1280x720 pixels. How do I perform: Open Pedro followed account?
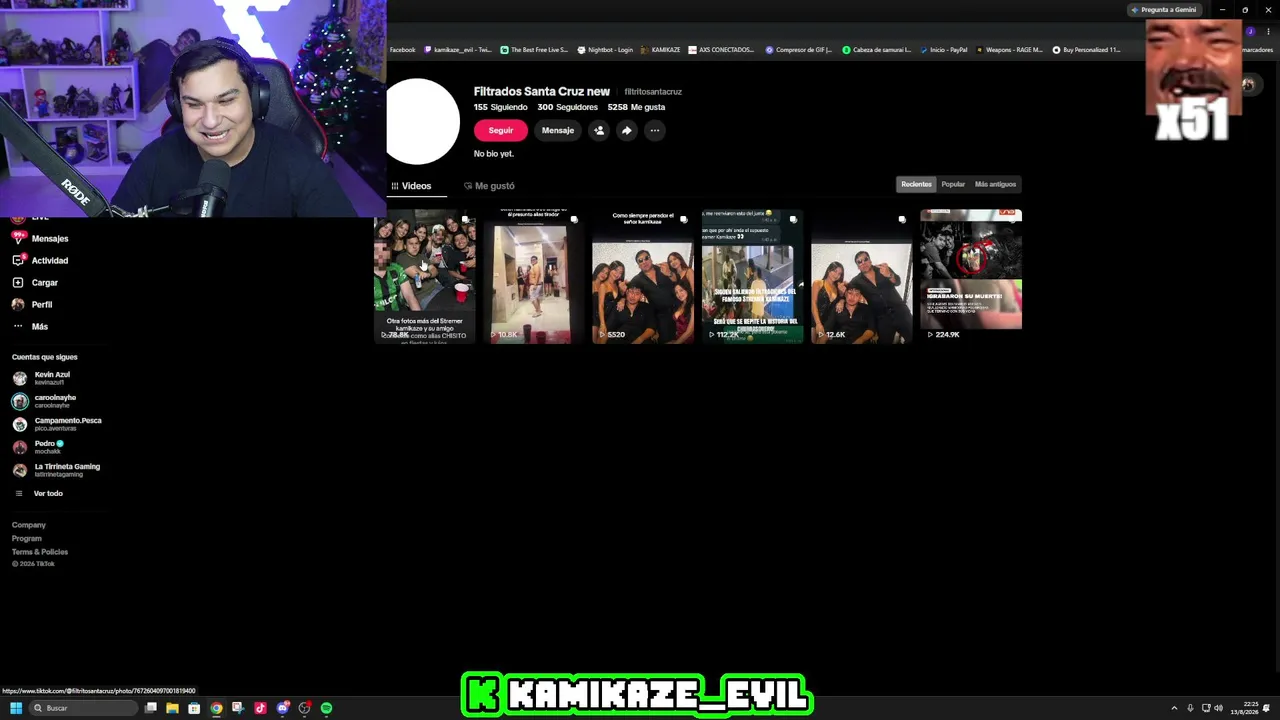point(38,447)
